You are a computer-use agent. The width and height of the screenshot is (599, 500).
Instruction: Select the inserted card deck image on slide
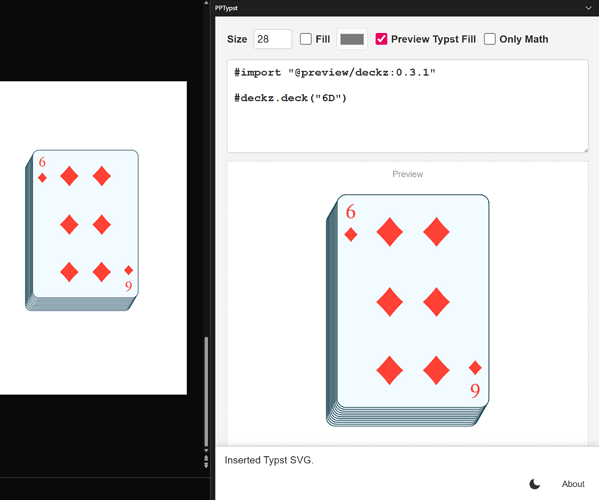click(82, 230)
